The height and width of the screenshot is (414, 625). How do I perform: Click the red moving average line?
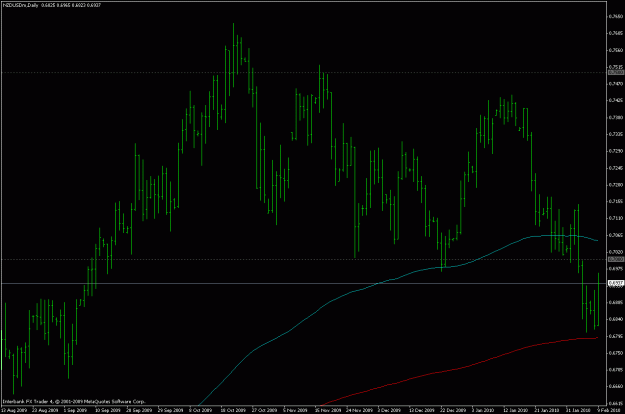[x=458, y=369]
